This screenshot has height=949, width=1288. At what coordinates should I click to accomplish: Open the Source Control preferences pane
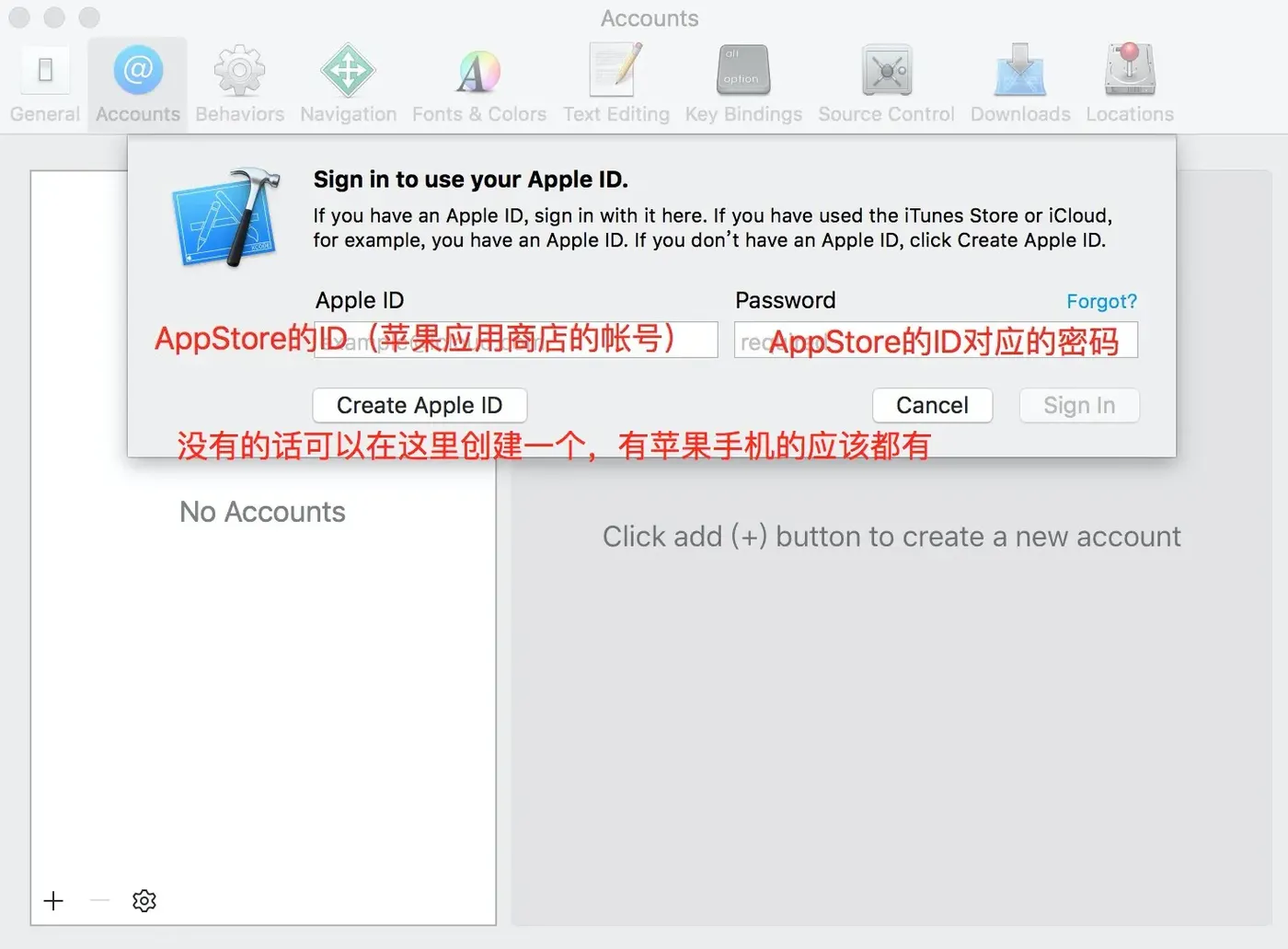pos(886,85)
